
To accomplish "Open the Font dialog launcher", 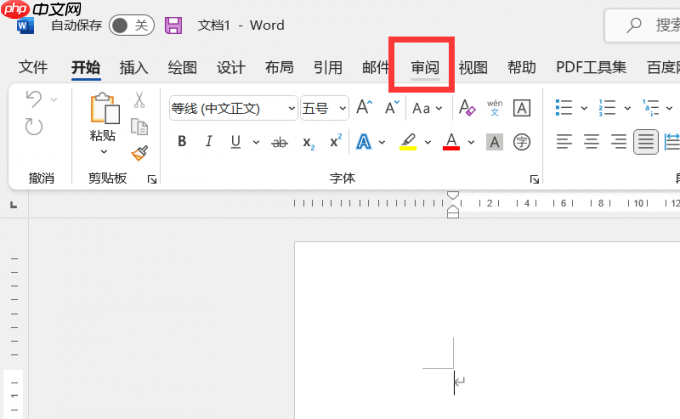I will point(534,179).
